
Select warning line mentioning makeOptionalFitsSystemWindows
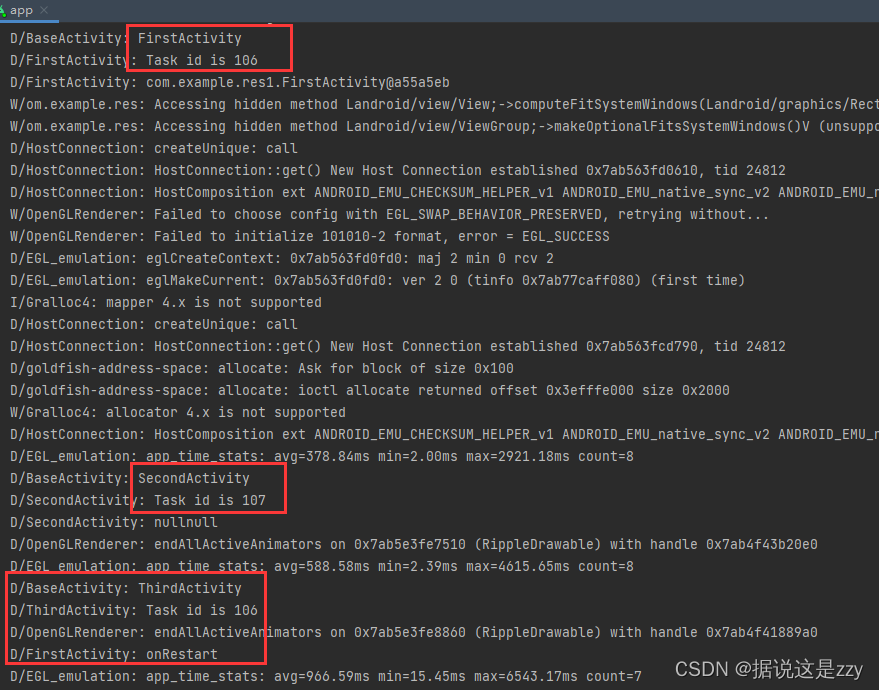point(445,126)
